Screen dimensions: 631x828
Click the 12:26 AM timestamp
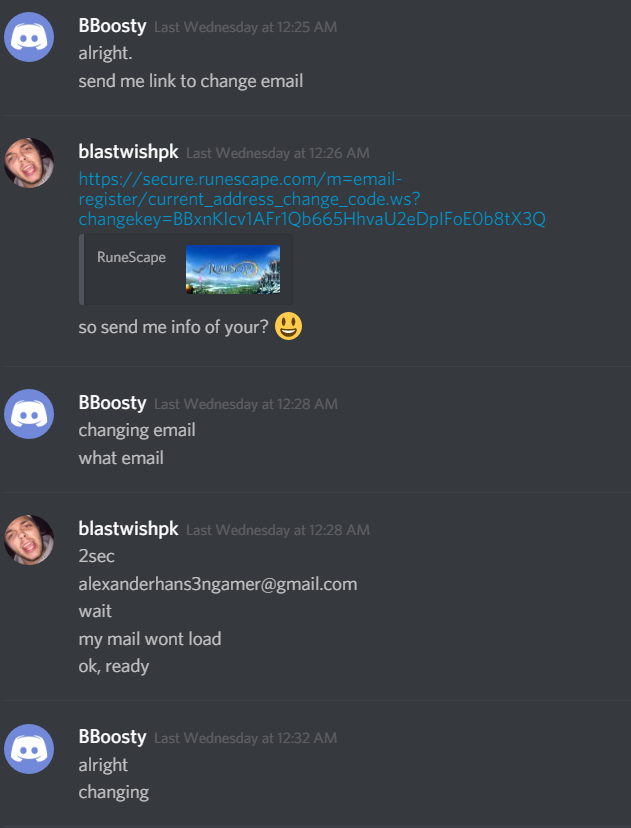click(x=278, y=153)
